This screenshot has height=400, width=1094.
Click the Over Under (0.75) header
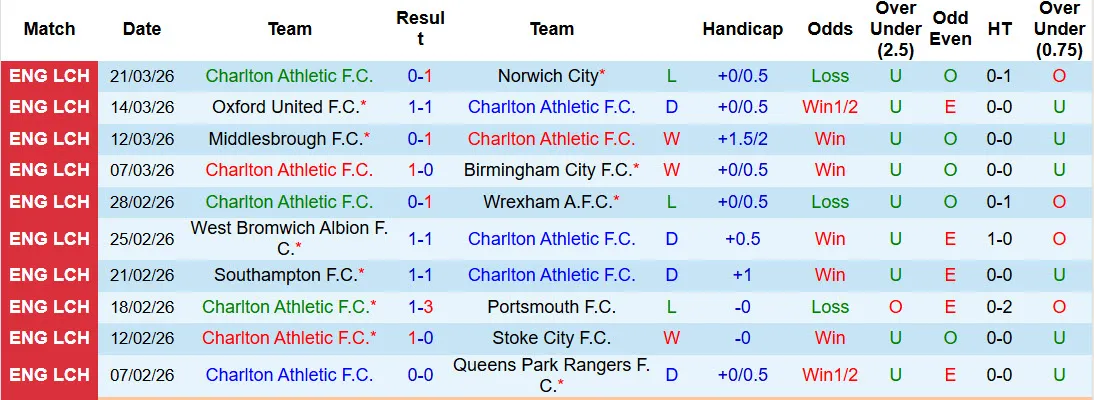coord(1059,29)
